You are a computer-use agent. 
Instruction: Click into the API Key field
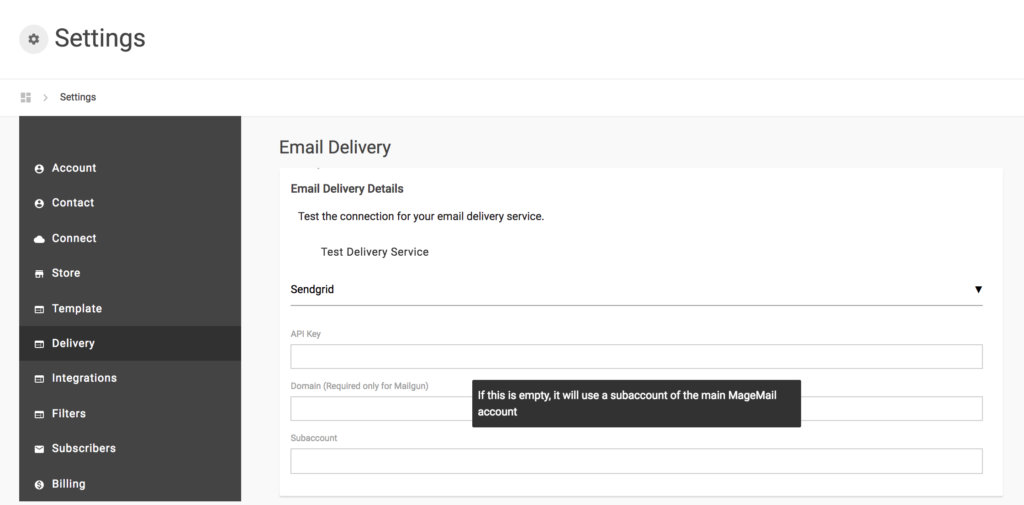tap(636, 357)
